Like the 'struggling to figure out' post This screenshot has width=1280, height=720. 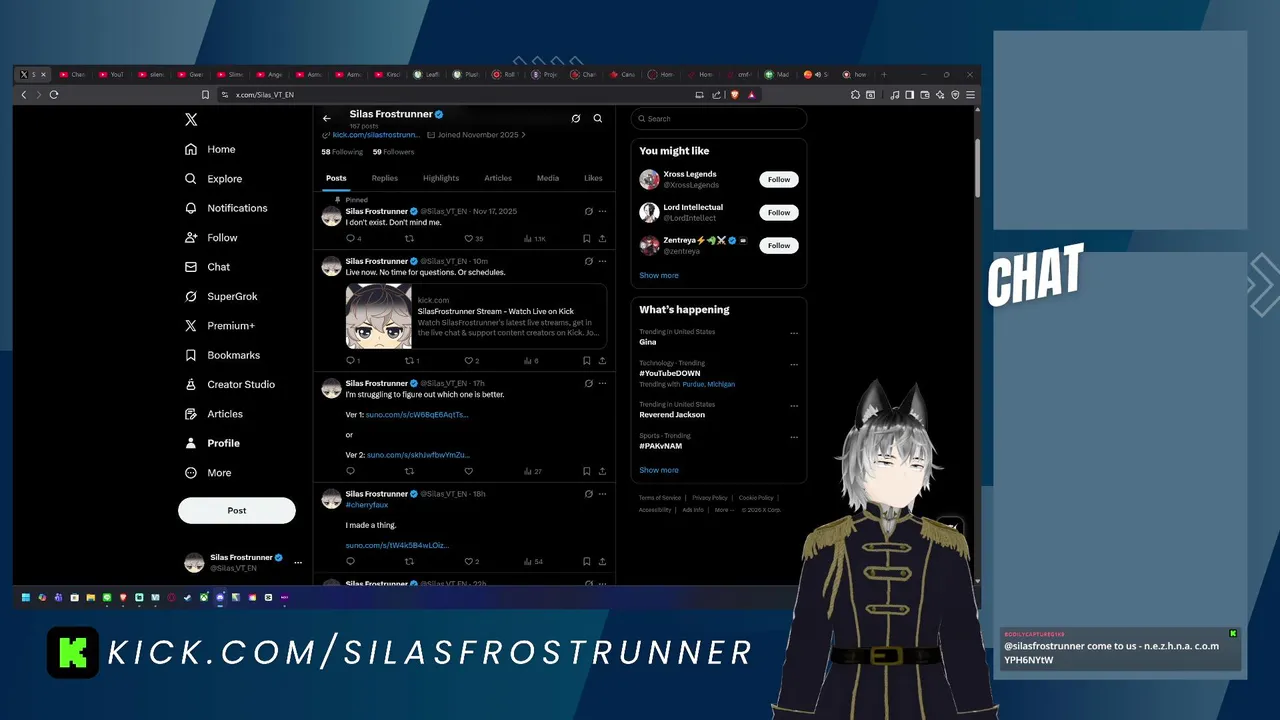(x=468, y=471)
